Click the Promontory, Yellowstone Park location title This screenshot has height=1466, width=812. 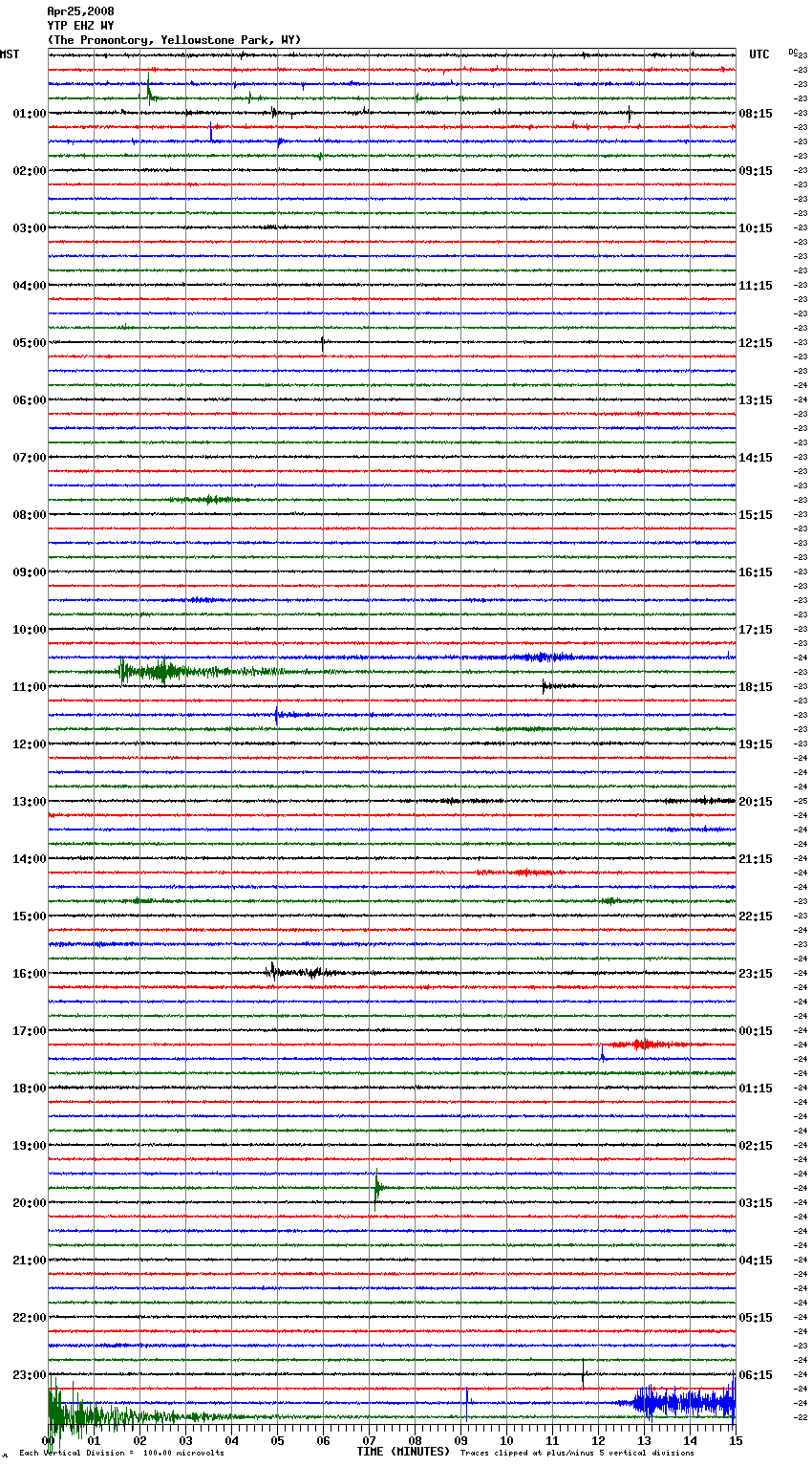coord(174,40)
